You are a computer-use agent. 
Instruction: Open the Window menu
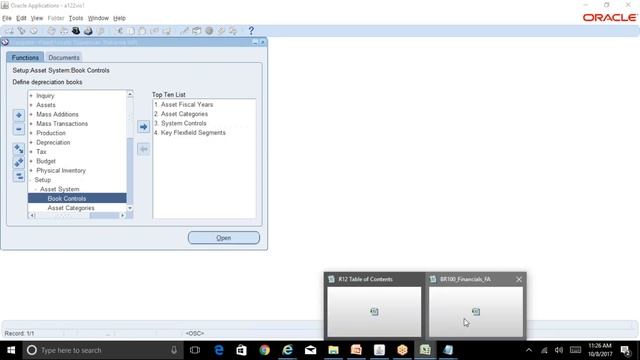coord(98,18)
